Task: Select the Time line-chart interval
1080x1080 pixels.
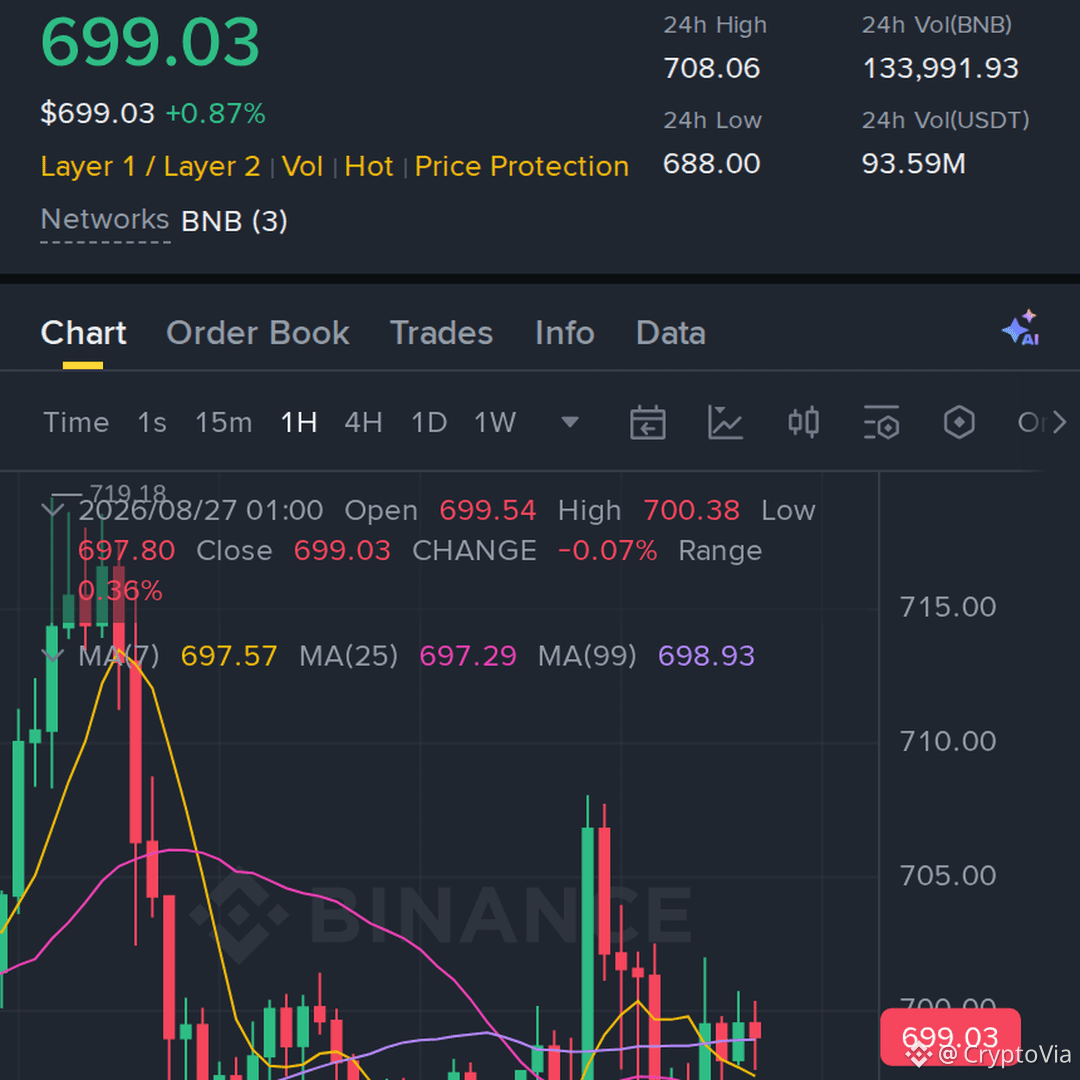Action: [76, 422]
